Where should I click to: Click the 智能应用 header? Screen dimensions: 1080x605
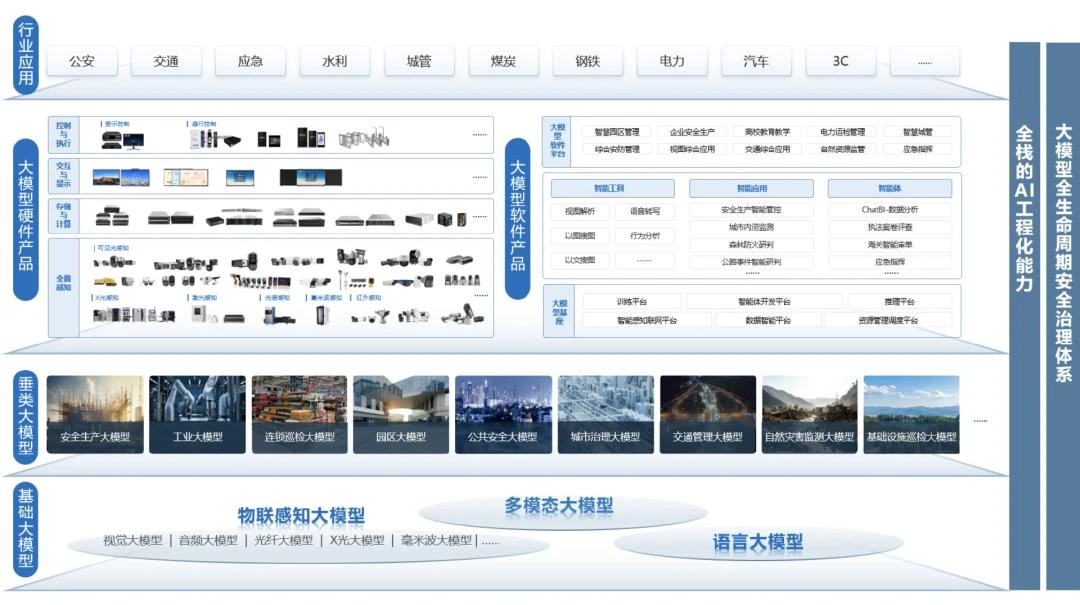coord(751,188)
